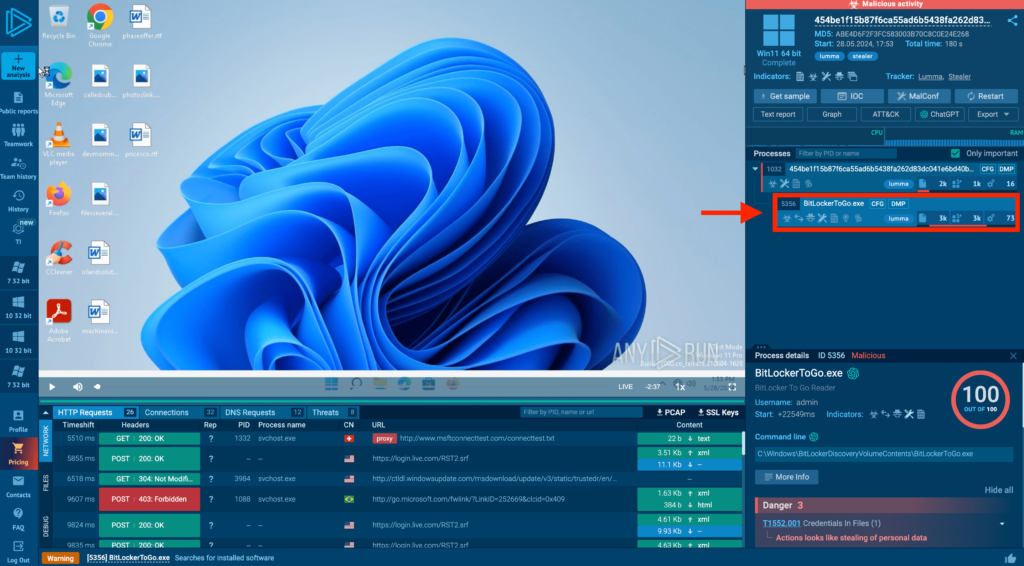Image resolution: width=1024 pixels, height=566 pixels.
Task: Click the More Info button
Action: pyautogui.click(x=786, y=477)
